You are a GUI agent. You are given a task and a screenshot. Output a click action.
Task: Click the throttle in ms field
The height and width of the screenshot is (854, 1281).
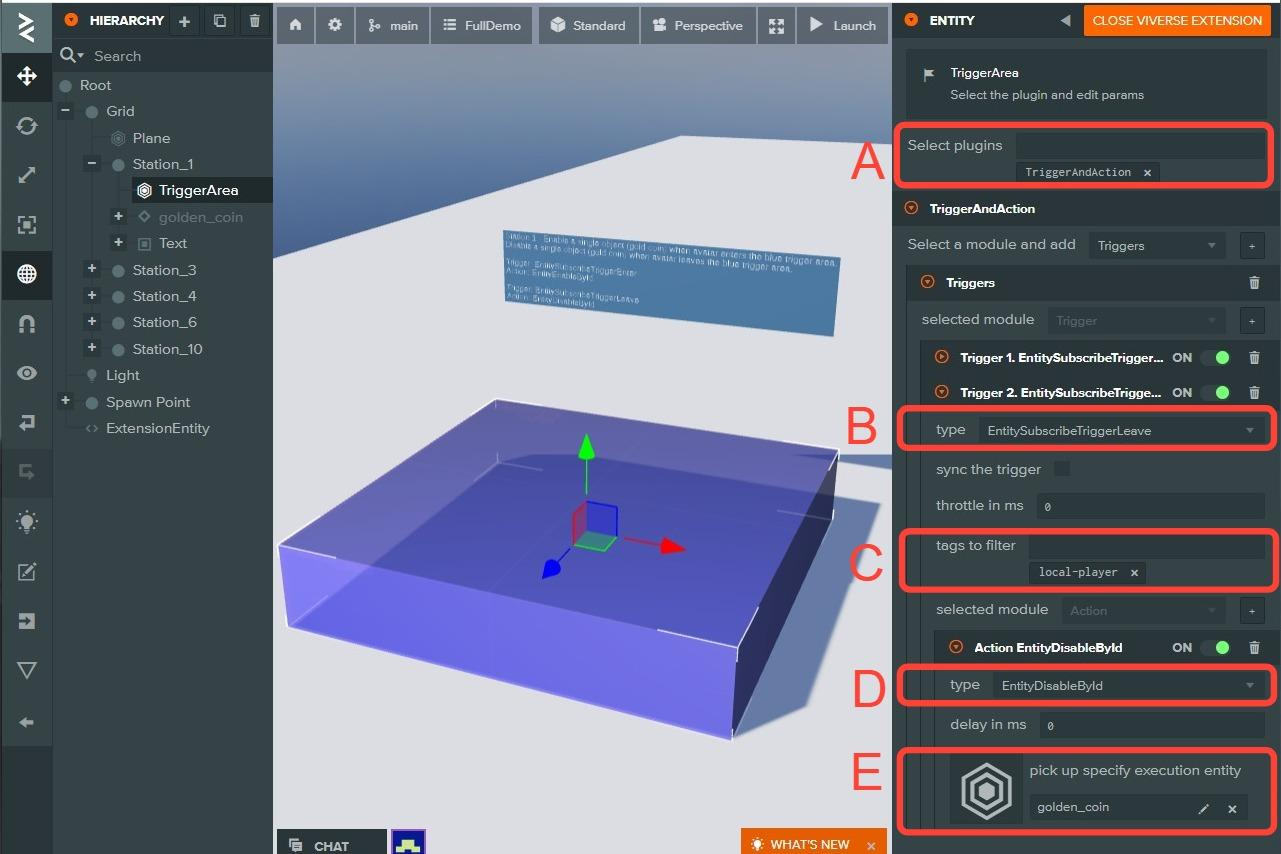[1150, 506]
